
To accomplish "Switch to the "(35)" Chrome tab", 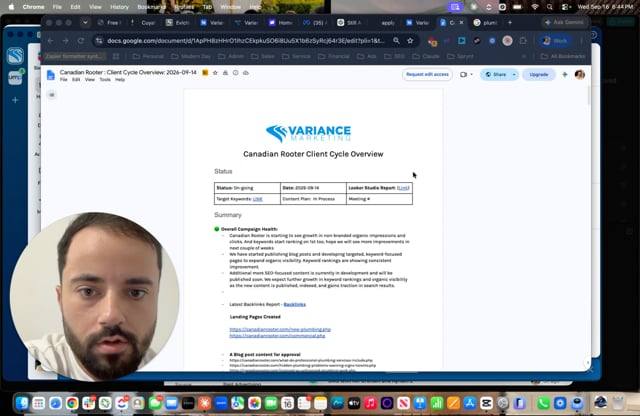I will (x=315, y=23).
